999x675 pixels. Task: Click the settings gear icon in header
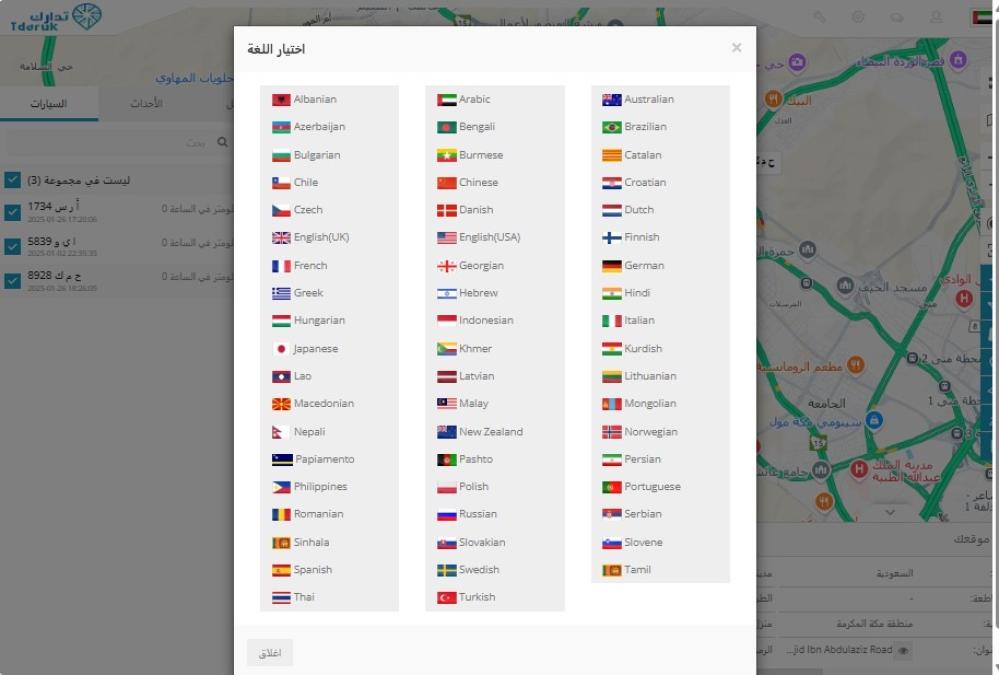(x=858, y=17)
